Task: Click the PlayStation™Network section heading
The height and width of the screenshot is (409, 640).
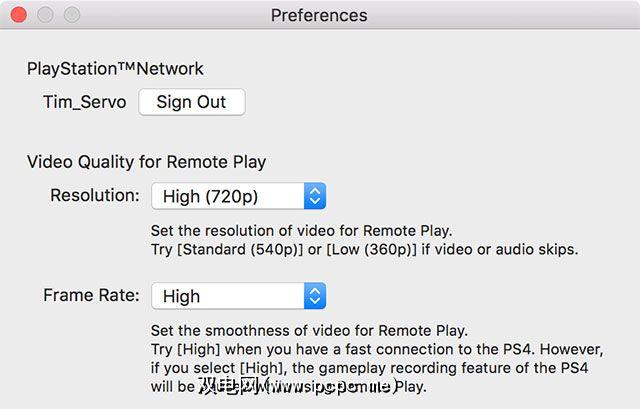Action: tap(115, 69)
